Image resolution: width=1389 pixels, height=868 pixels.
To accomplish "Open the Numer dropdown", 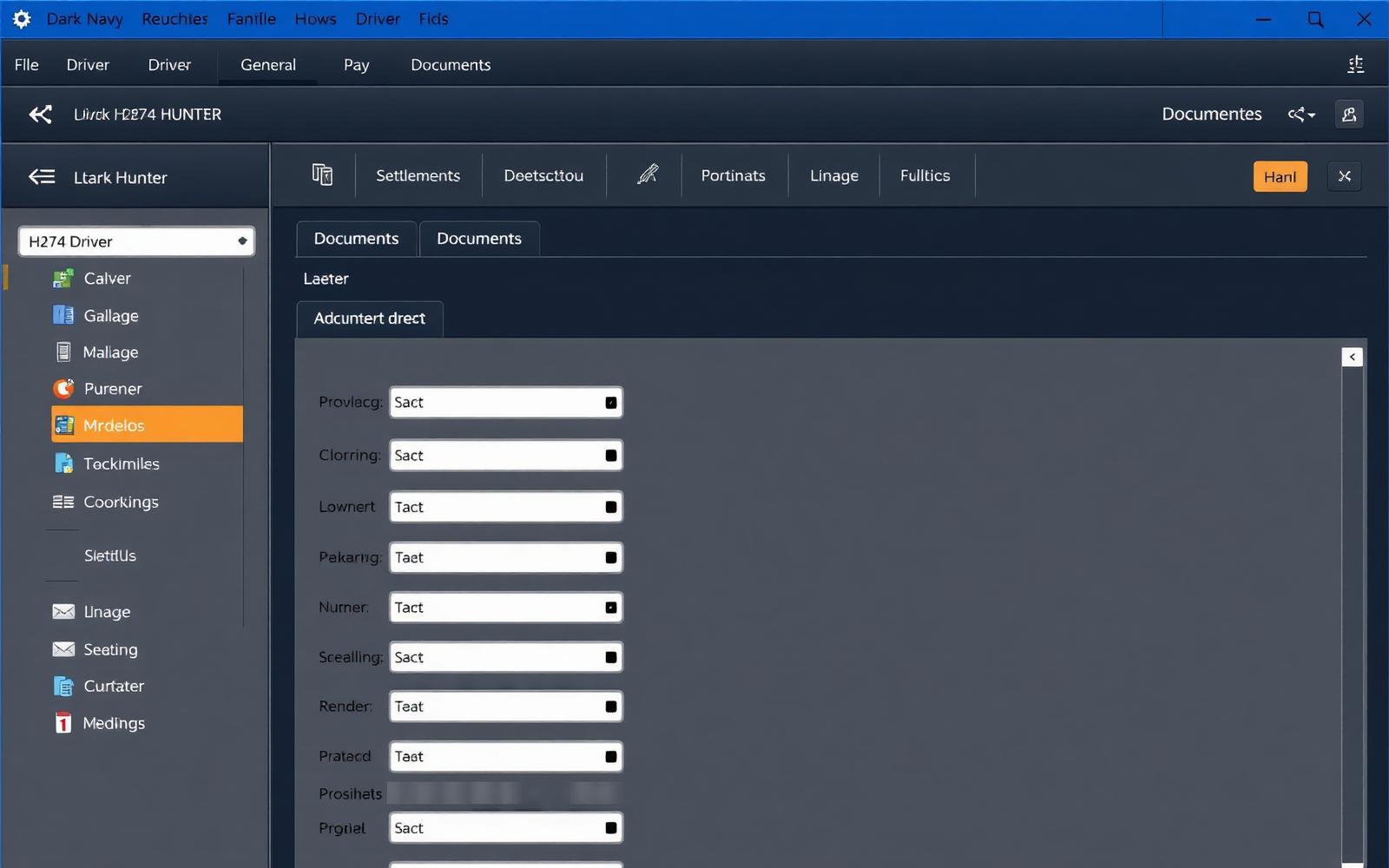I will point(506,608).
